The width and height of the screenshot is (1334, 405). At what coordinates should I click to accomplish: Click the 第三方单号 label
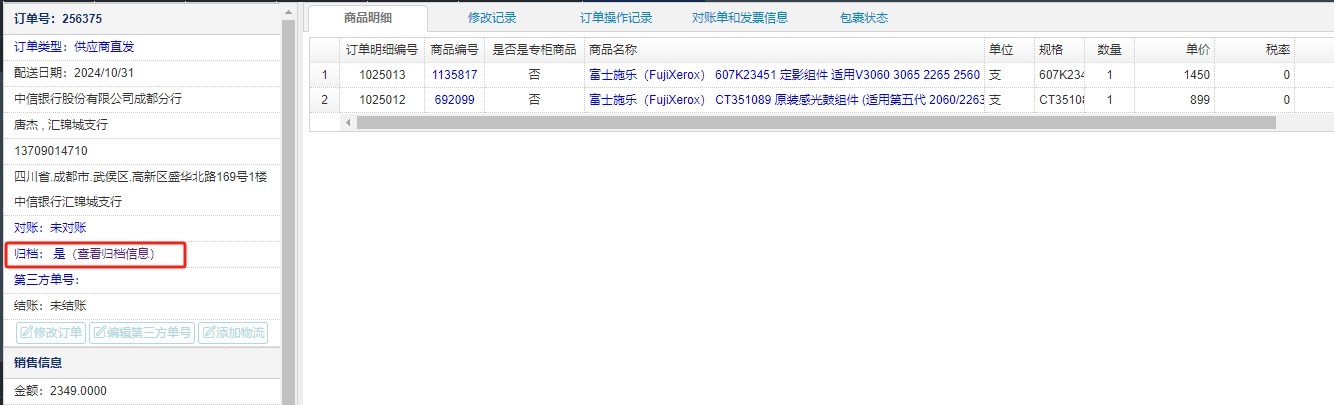[x=46, y=280]
